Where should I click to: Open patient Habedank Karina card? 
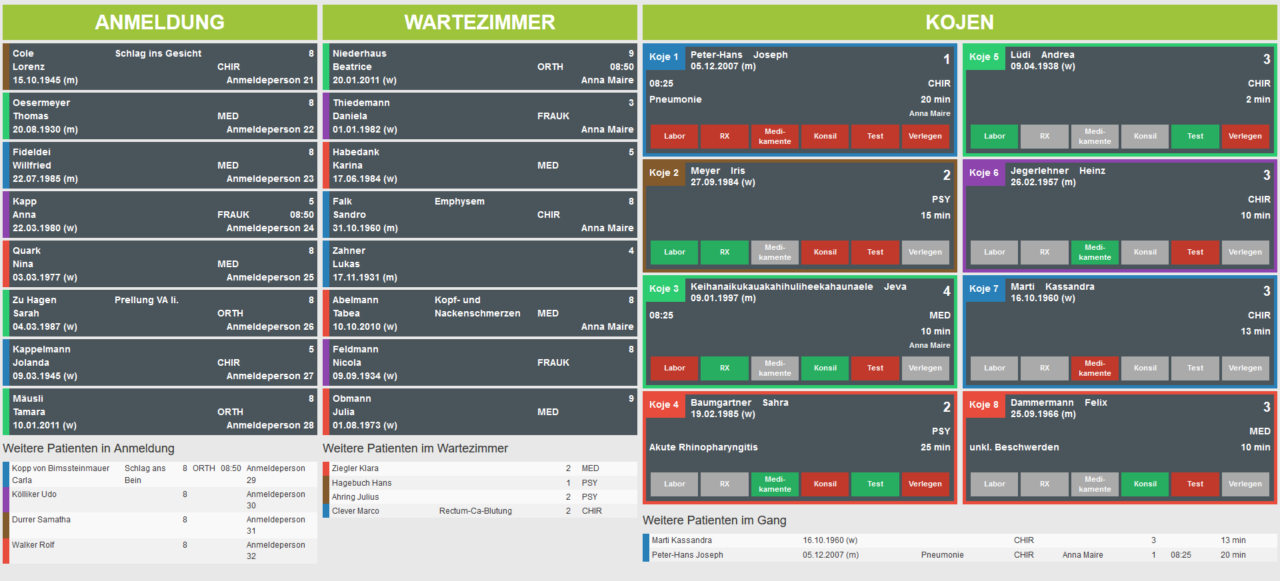[480, 165]
